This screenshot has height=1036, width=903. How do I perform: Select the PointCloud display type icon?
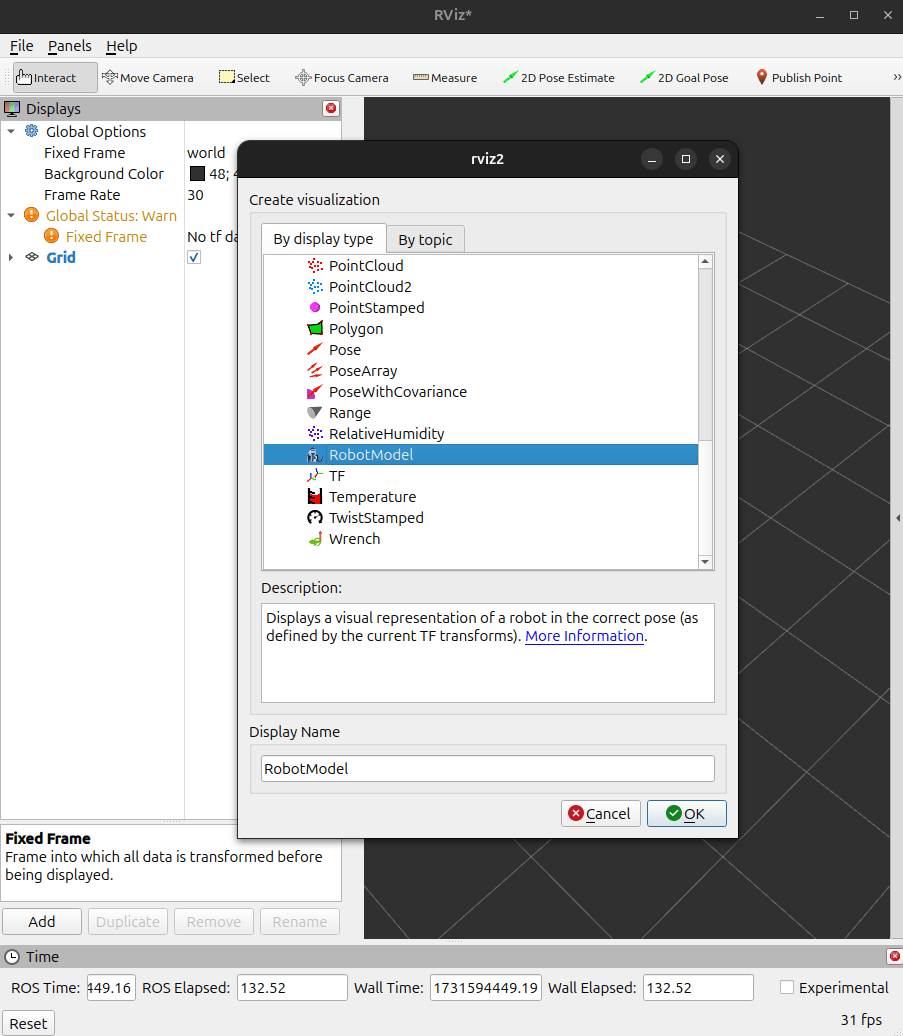pos(315,266)
